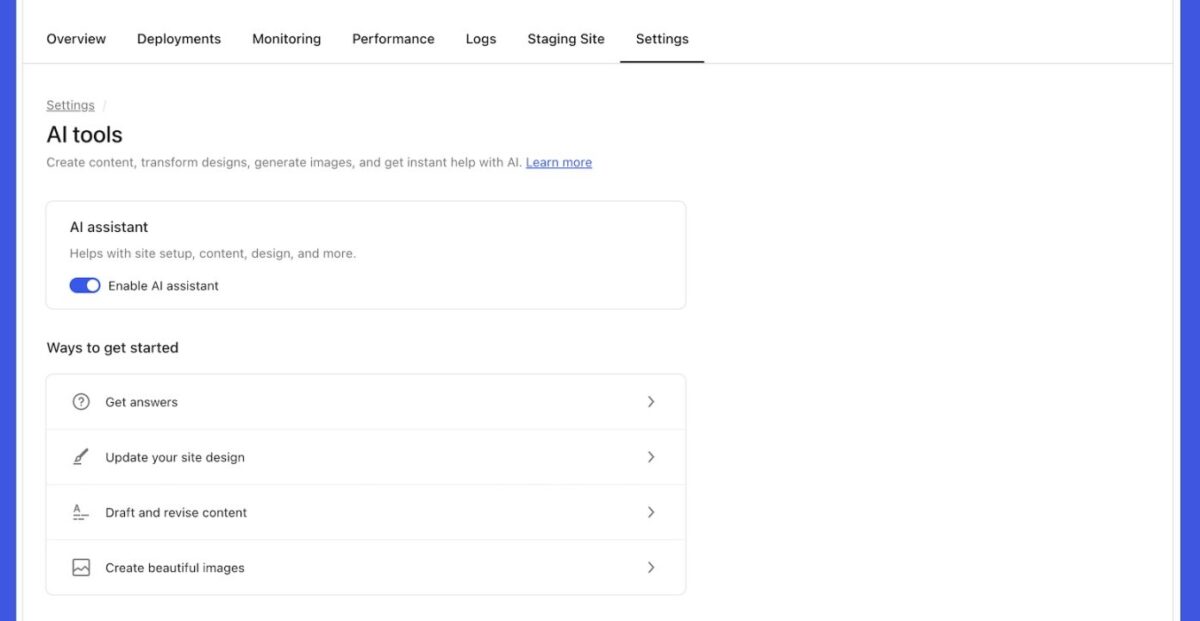Click the question mark icon beside Get answers
This screenshot has height=621, width=1200.
pyautogui.click(x=80, y=401)
